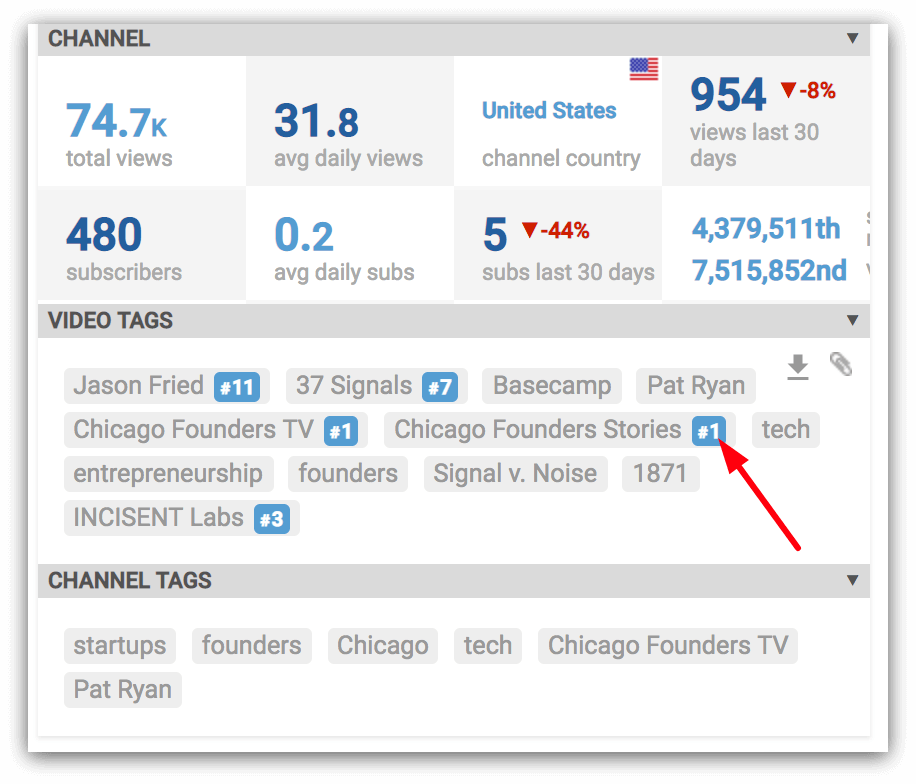Click the 954 views last 30 days value
This screenshot has height=784, width=916.
pos(728,94)
